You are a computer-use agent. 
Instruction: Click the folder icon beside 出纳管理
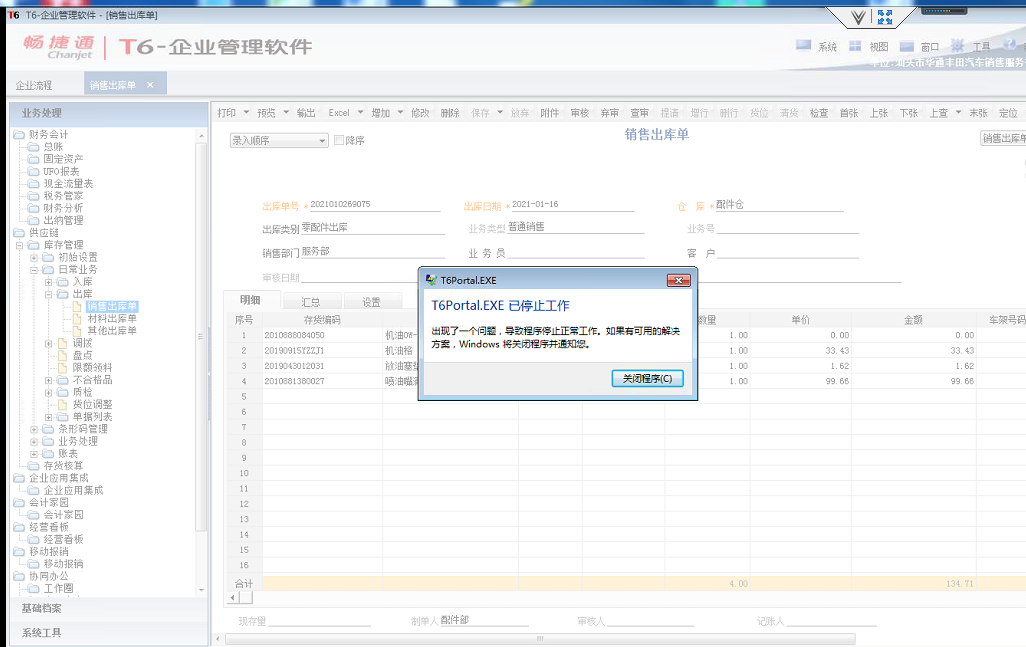coord(33,220)
